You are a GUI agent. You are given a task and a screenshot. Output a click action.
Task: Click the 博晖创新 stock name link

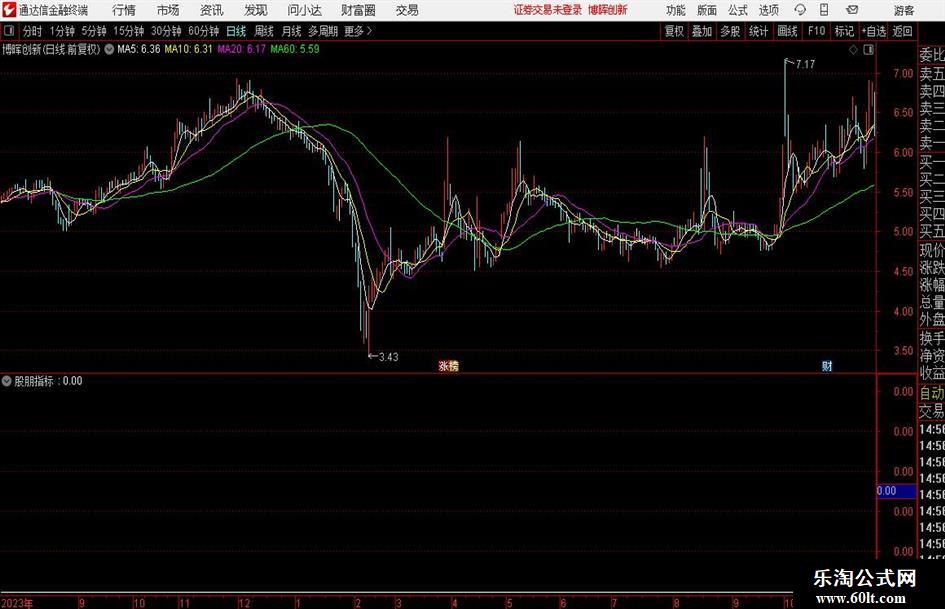(x=608, y=10)
